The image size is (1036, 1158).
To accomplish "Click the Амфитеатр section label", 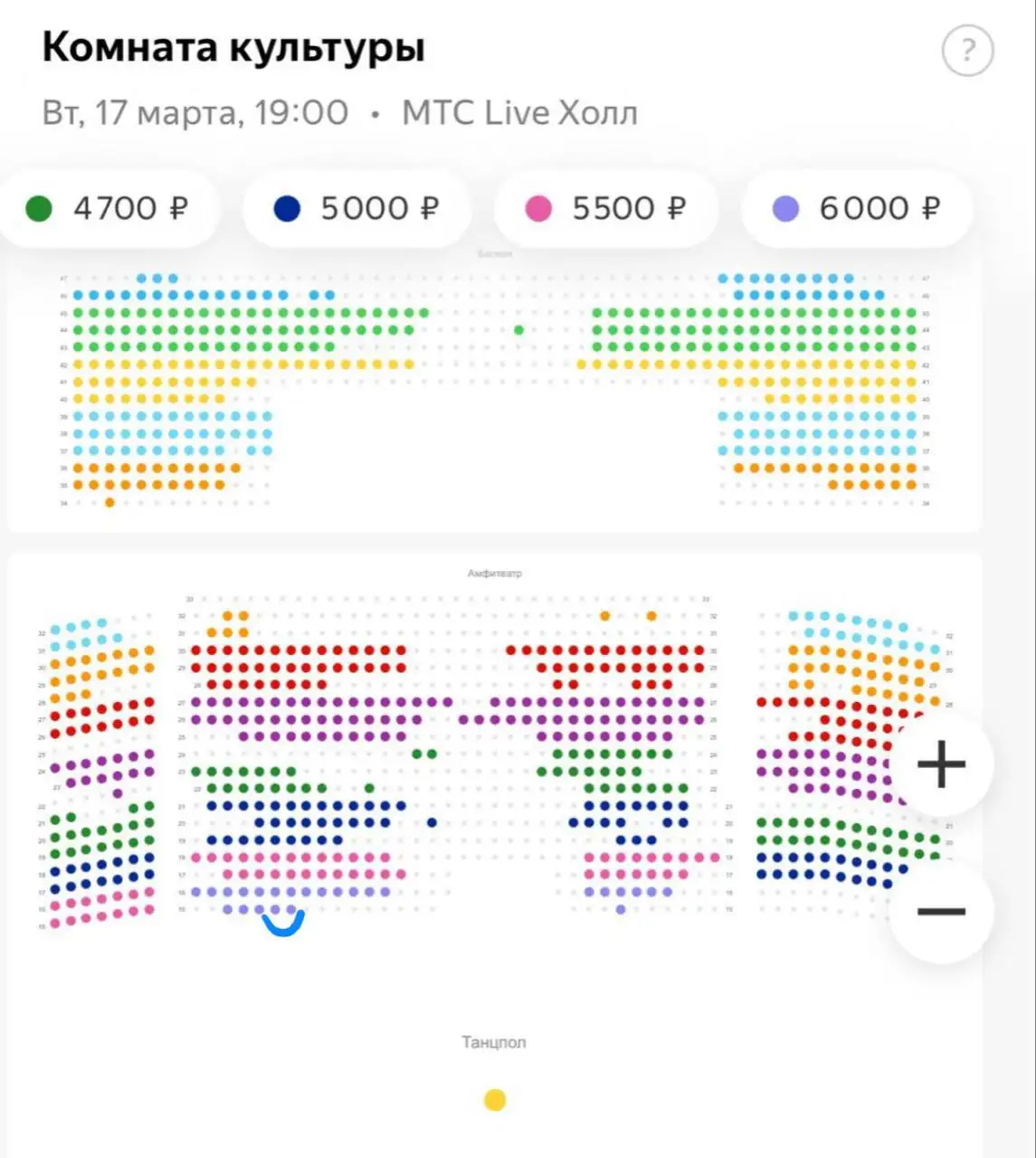I will (x=494, y=574).
